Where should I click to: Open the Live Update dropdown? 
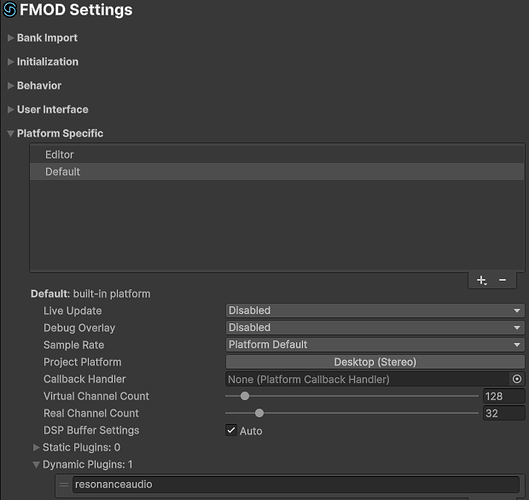point(375,310)
